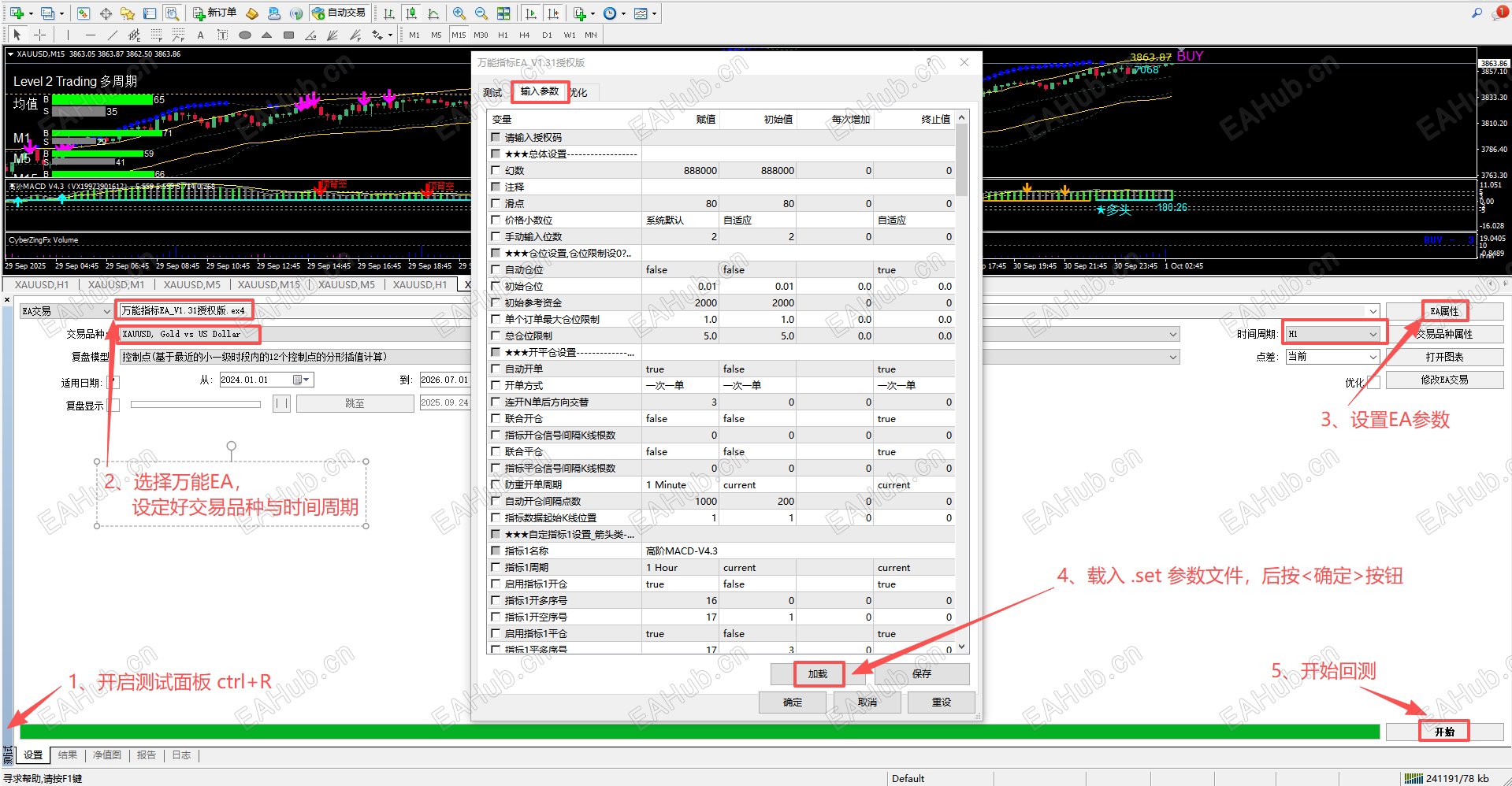
Task: Open the Navigator star-folder icon
Action: [128, 13]
